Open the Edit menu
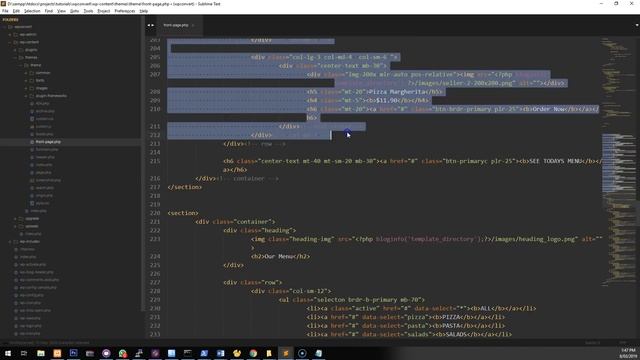640x360 pixels. [x=16, y=11]
